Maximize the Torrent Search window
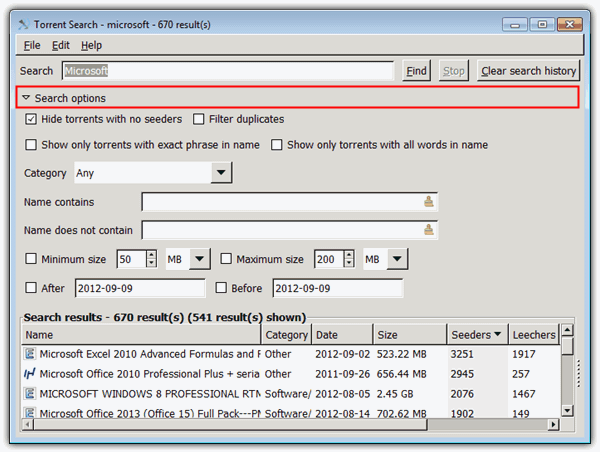The height and width of the screenshot is (452, 600). pos(542,24)
